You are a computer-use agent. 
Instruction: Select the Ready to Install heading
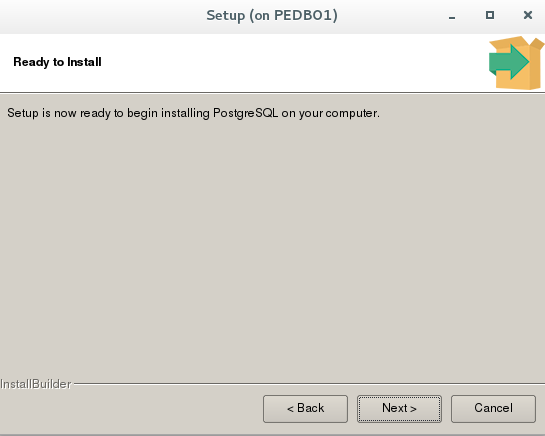coord(57,62)
